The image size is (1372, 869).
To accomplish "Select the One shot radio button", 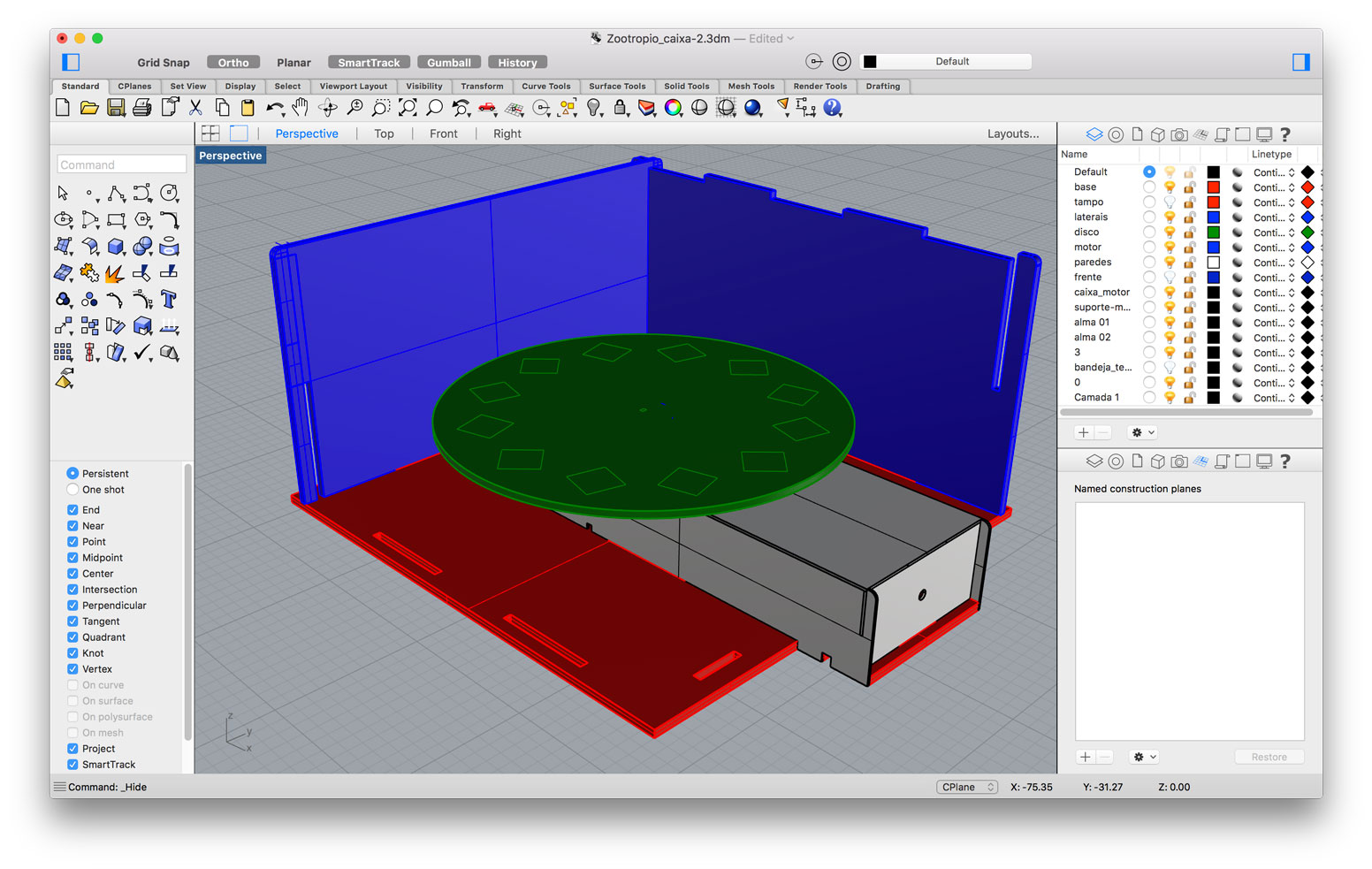I will tap(72, 490).
